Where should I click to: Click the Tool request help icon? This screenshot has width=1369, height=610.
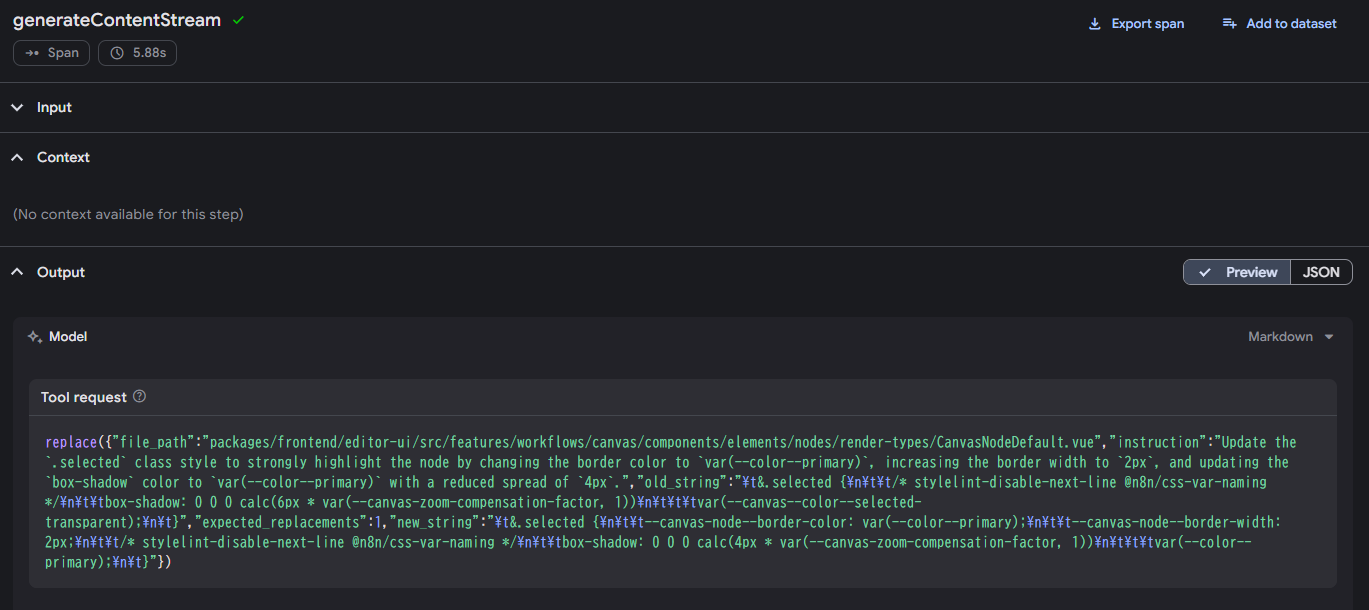pos(140,397)
